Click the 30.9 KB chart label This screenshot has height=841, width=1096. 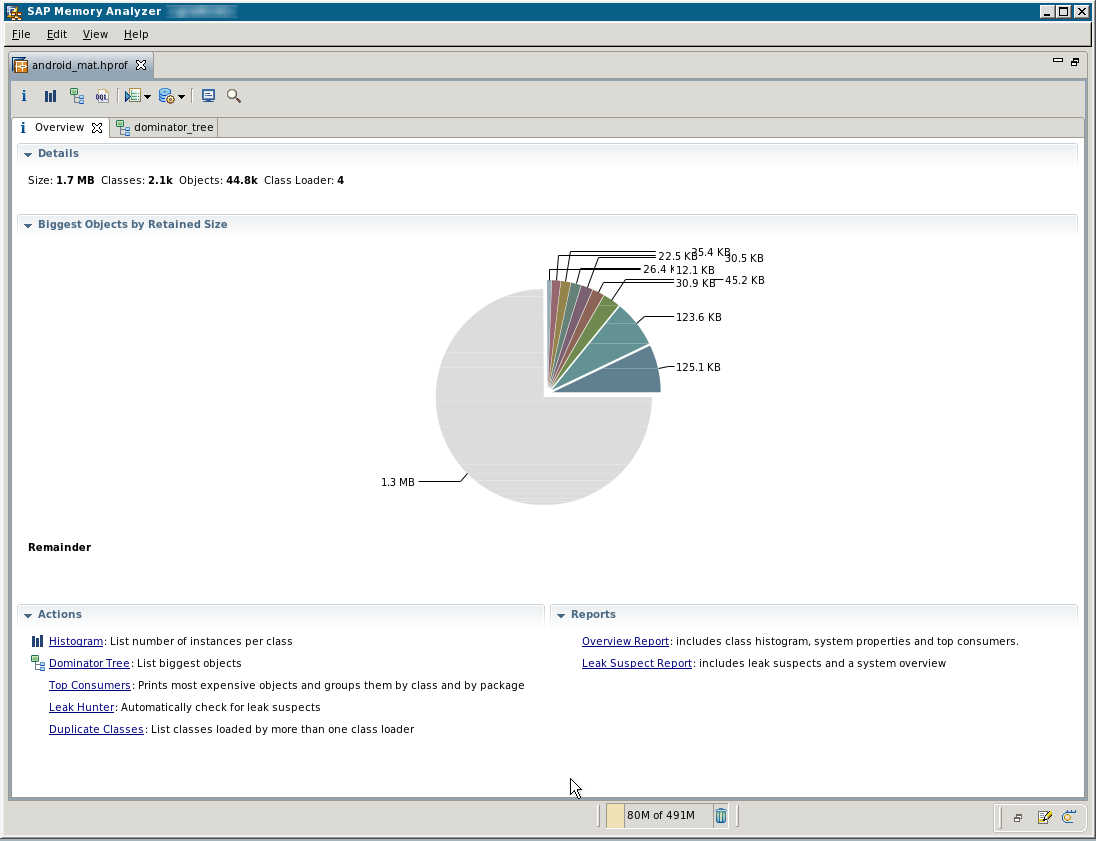695,283
